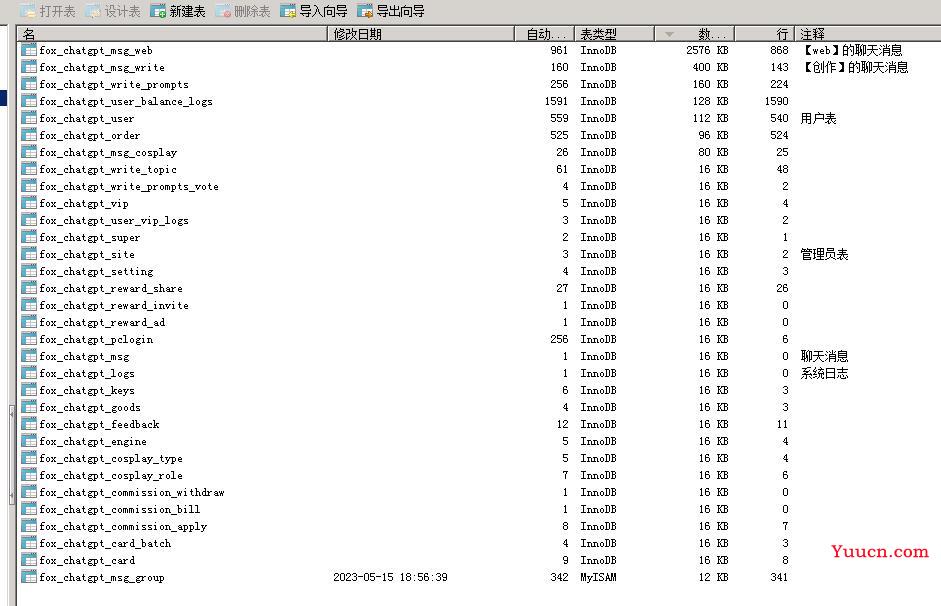
Task: Sort by the 名 column header
Action: pyautogui.click(x=172, y=34)
